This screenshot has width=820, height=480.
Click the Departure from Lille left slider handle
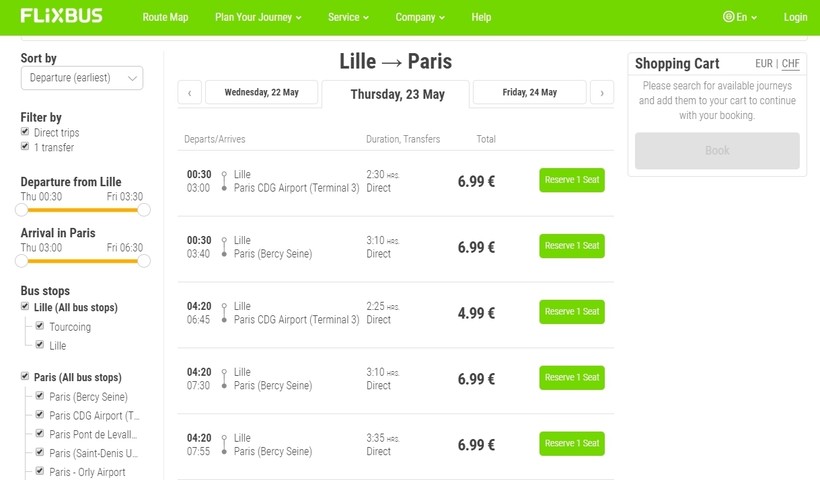pos(21,210)
